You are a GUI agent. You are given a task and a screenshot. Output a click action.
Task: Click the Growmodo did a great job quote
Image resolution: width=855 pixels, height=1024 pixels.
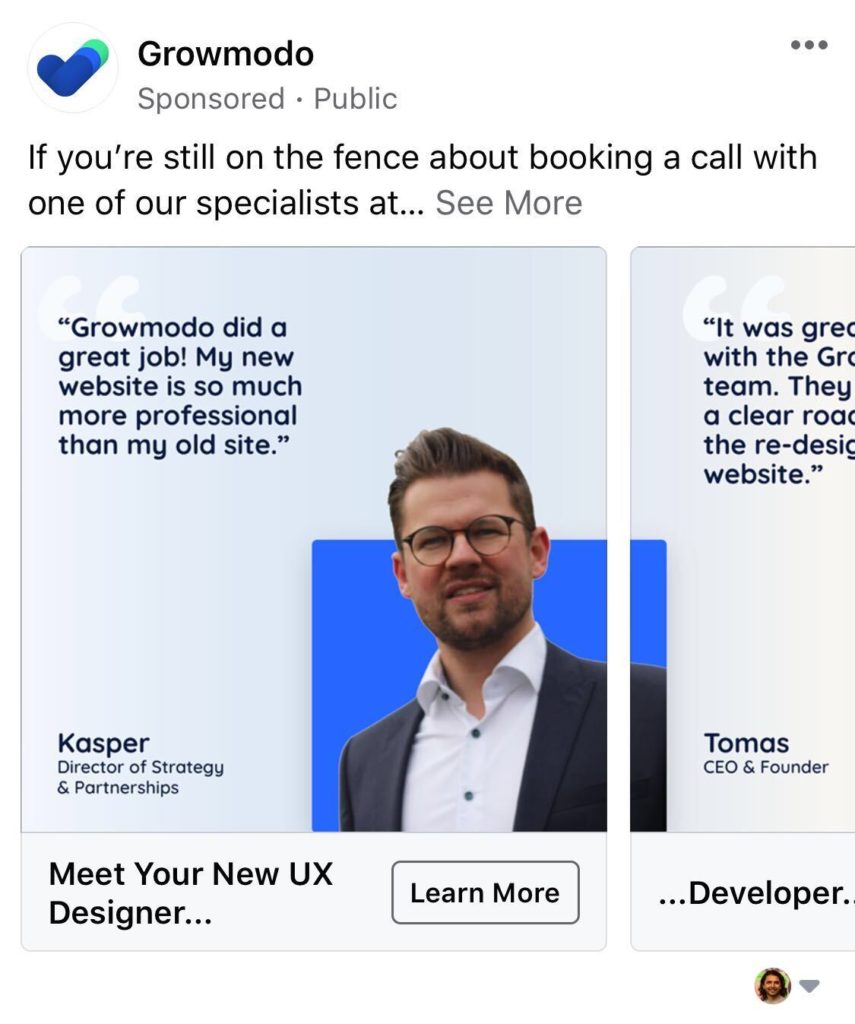180,386
